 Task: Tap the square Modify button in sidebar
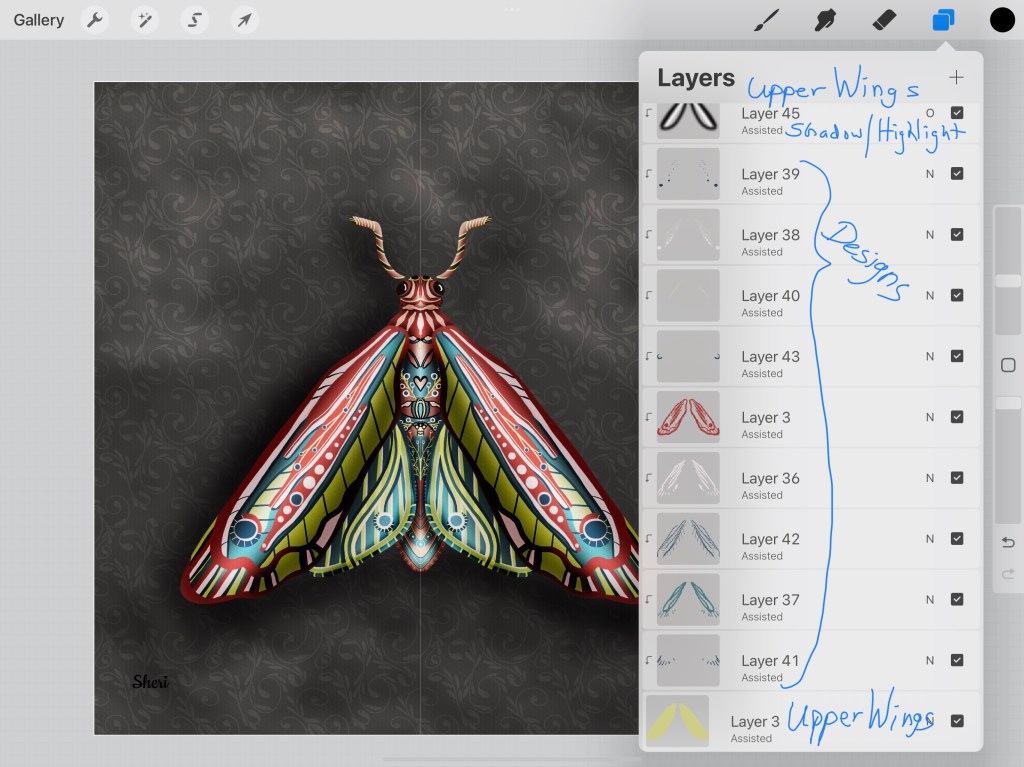1008,365
